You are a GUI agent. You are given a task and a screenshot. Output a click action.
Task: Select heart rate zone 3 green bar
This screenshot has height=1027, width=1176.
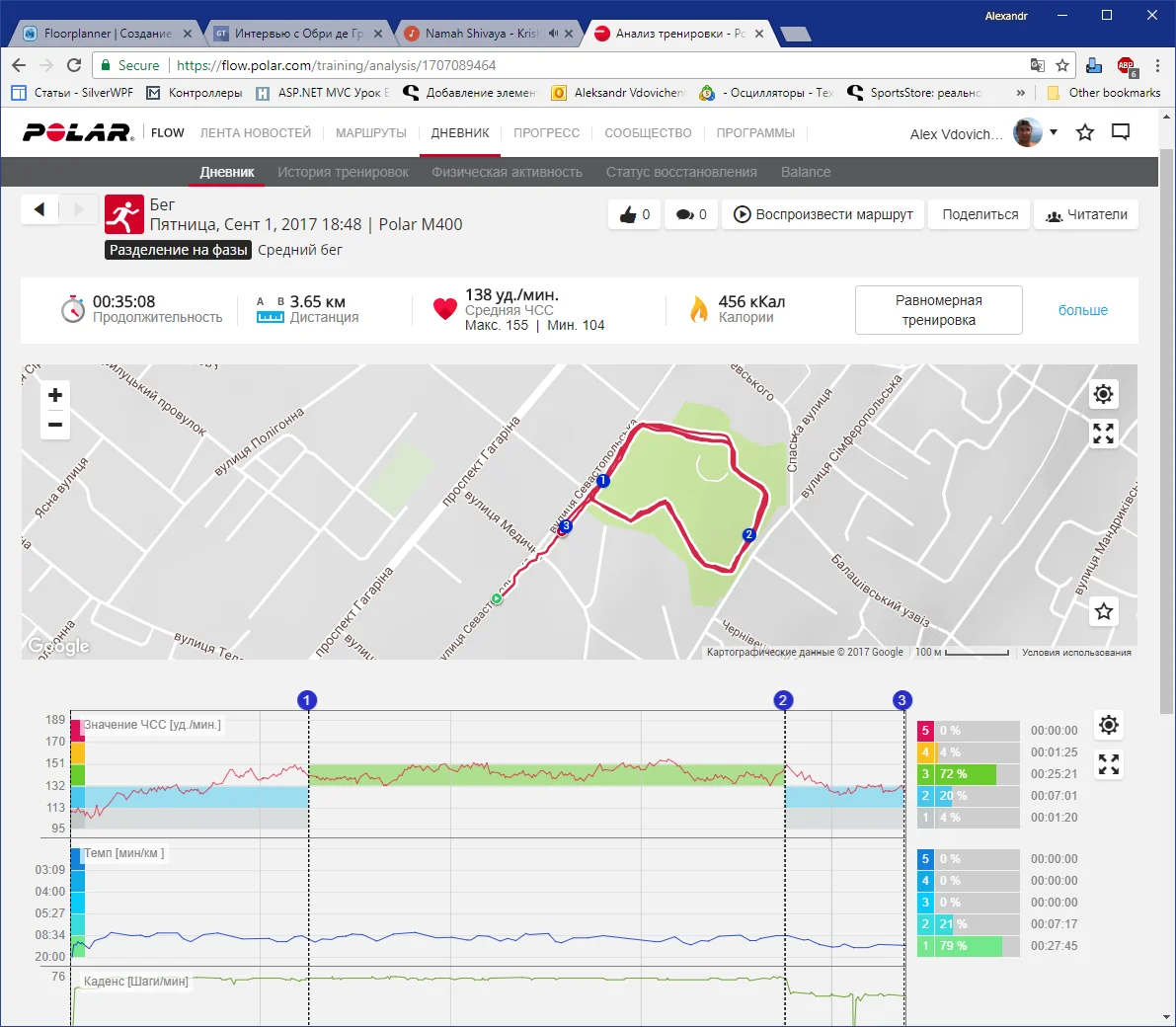click(x=966, y=774)
